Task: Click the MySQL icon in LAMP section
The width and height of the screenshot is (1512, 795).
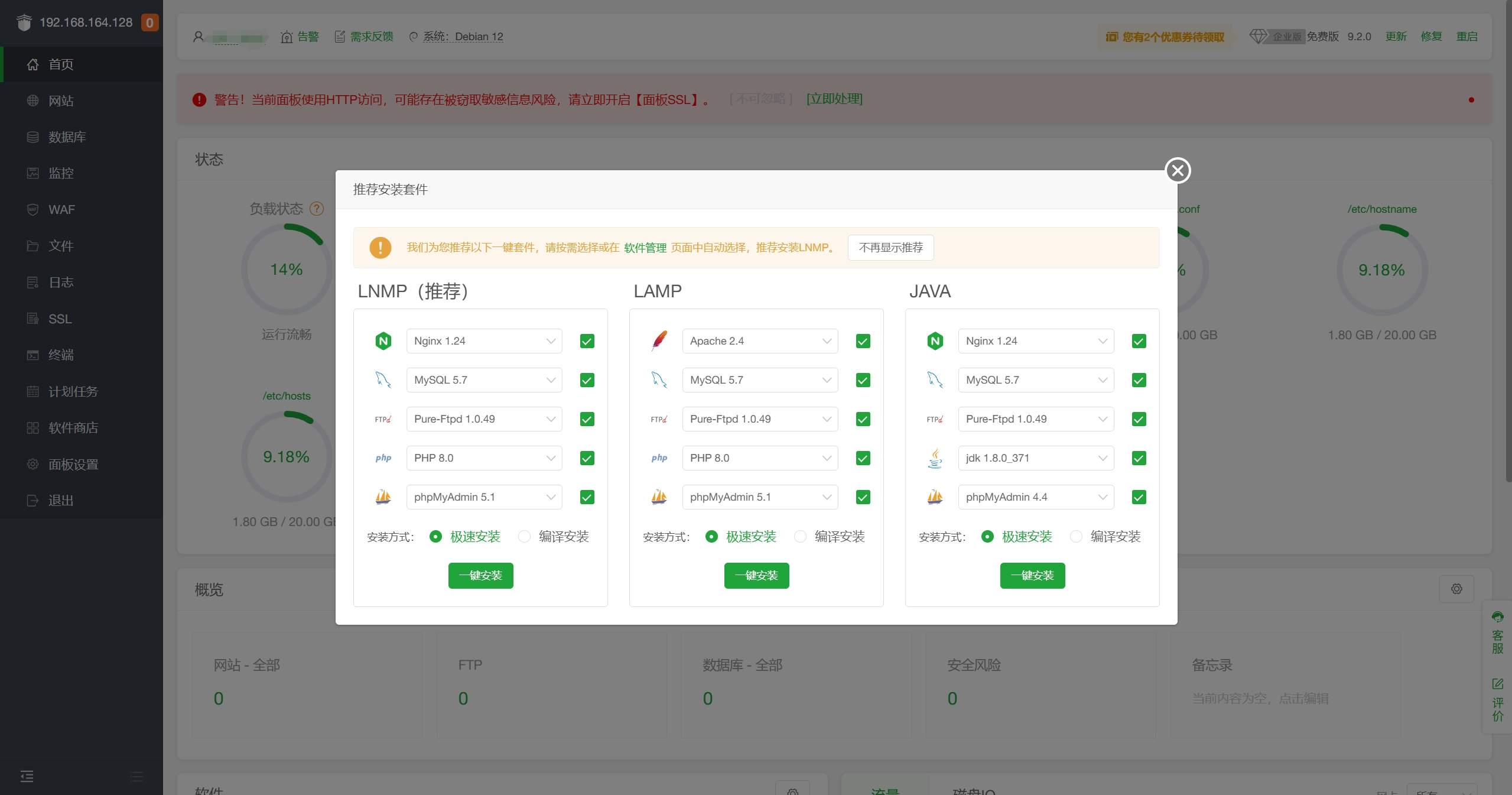Action: coord(658,379)
